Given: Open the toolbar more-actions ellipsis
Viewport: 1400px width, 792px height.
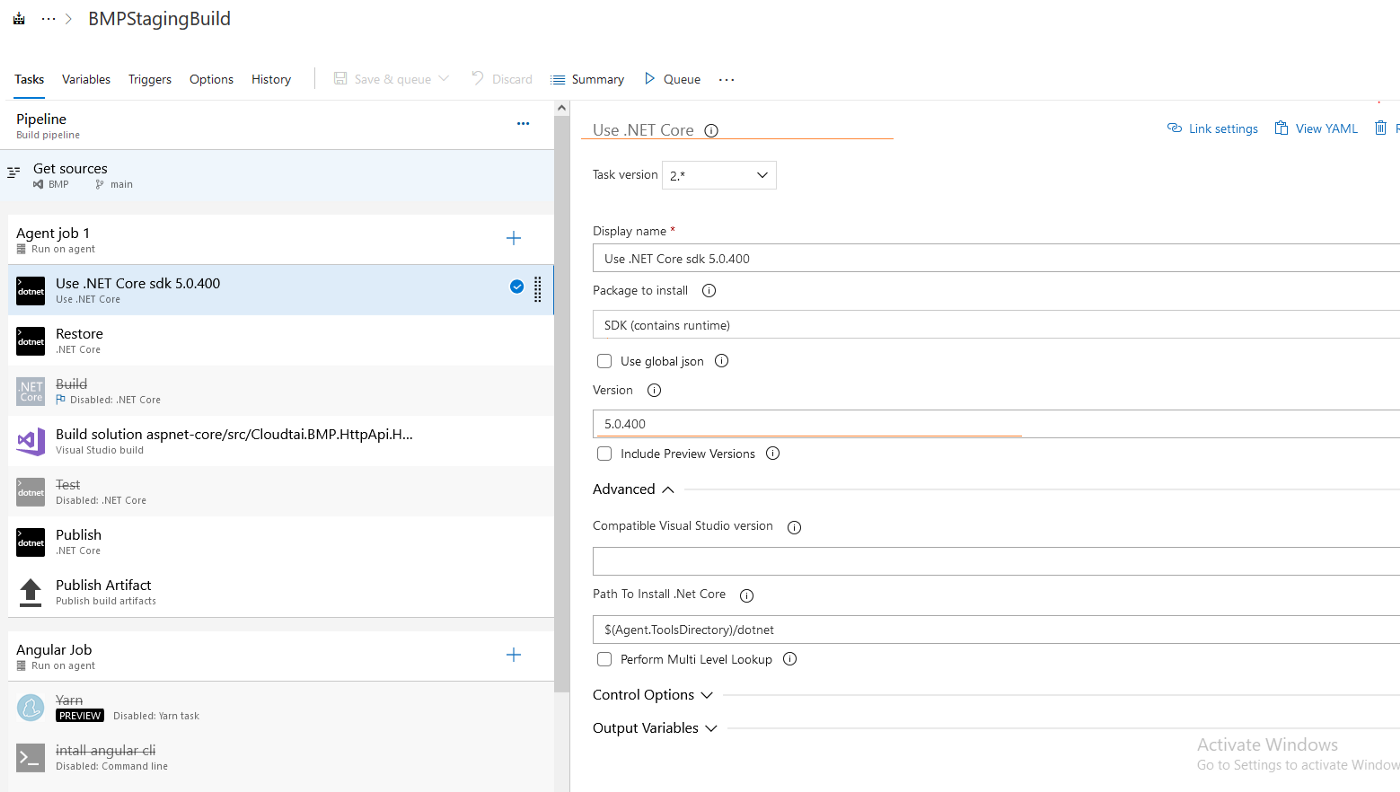Looking at the screenshot, I should 727,80.
